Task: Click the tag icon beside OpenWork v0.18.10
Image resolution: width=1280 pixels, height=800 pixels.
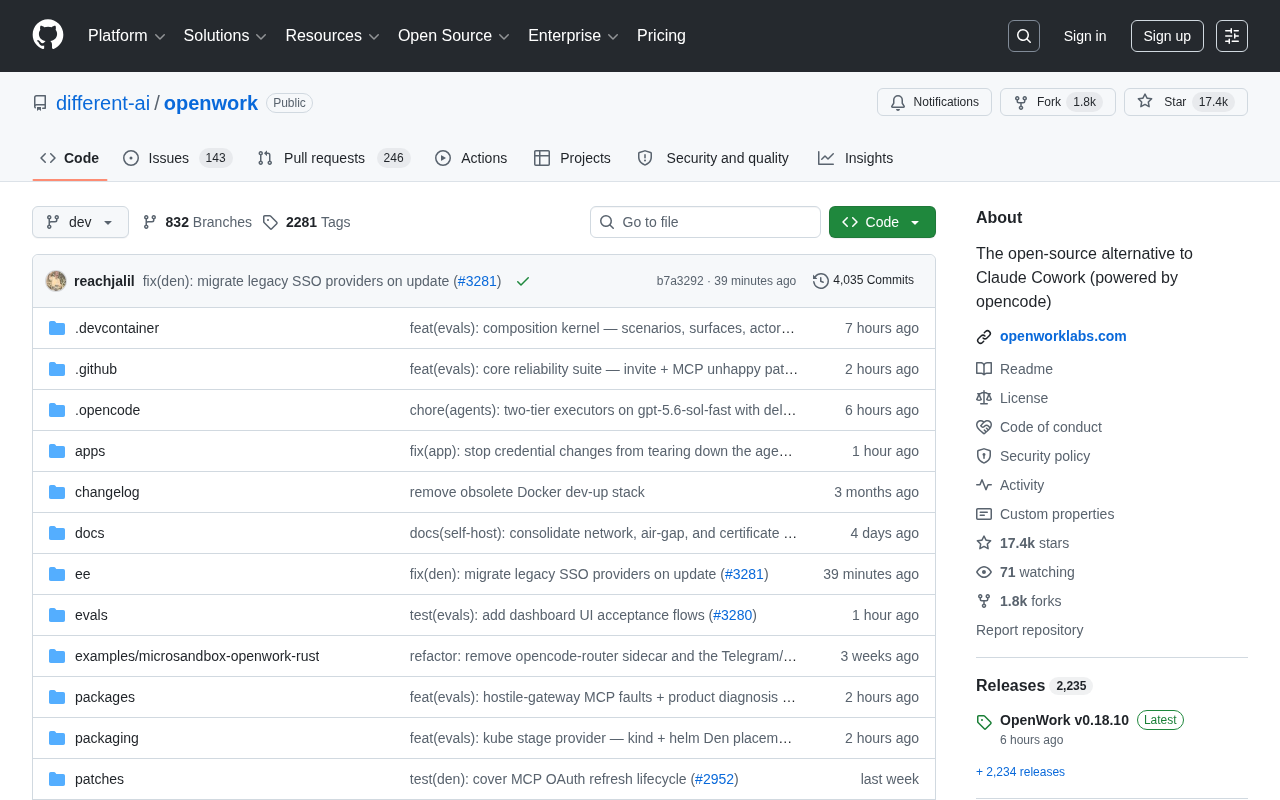Action: tap(984, 722)
